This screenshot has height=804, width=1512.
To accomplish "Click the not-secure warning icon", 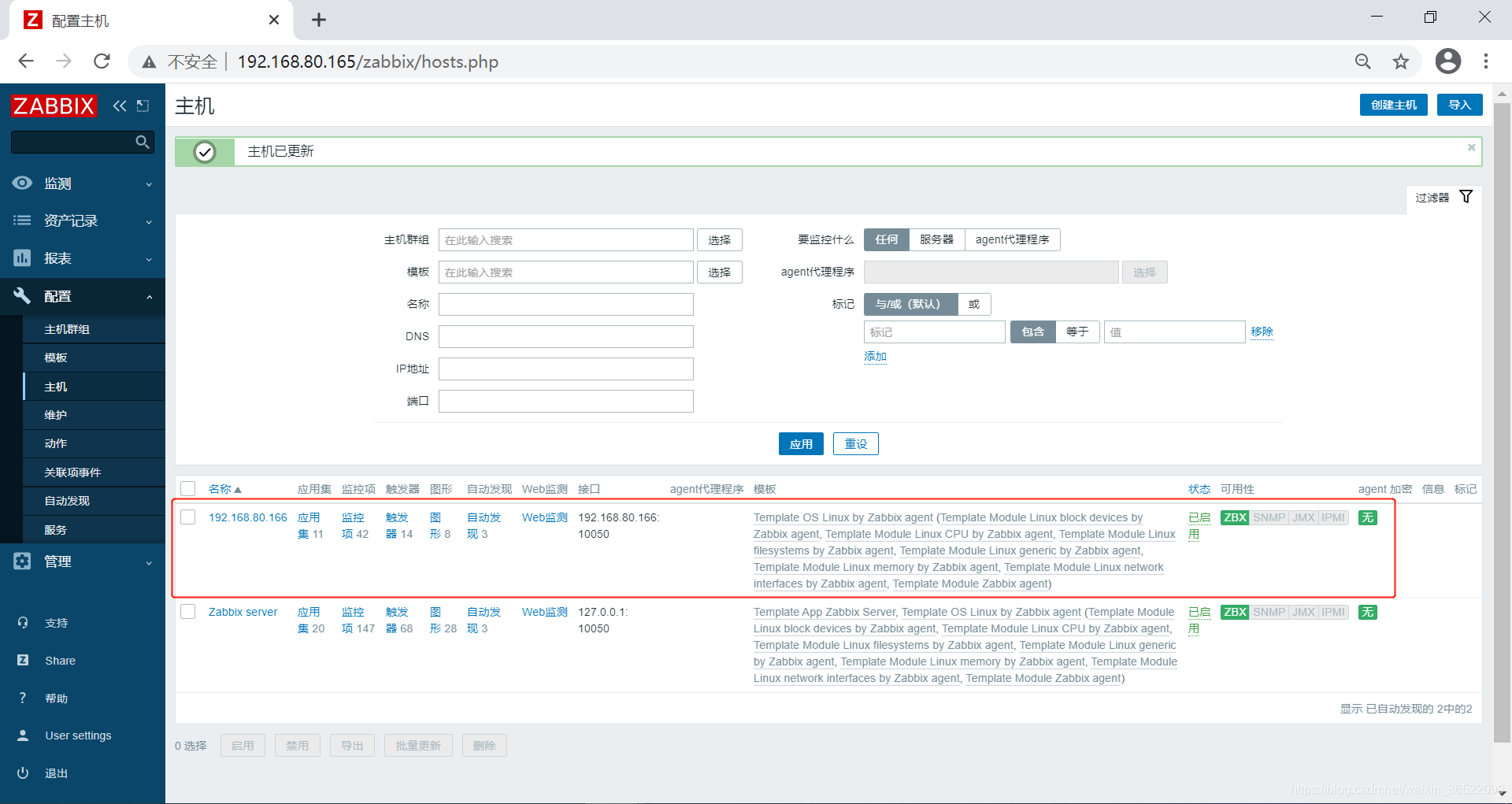I will 149,62.
